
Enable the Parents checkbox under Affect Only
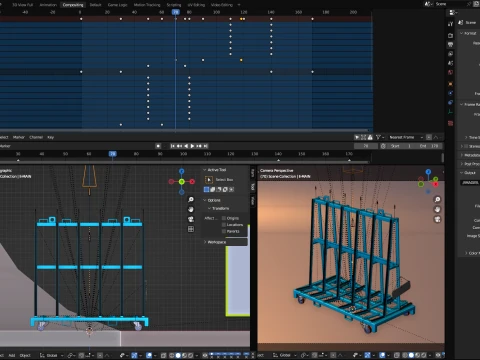coord(224,231)
